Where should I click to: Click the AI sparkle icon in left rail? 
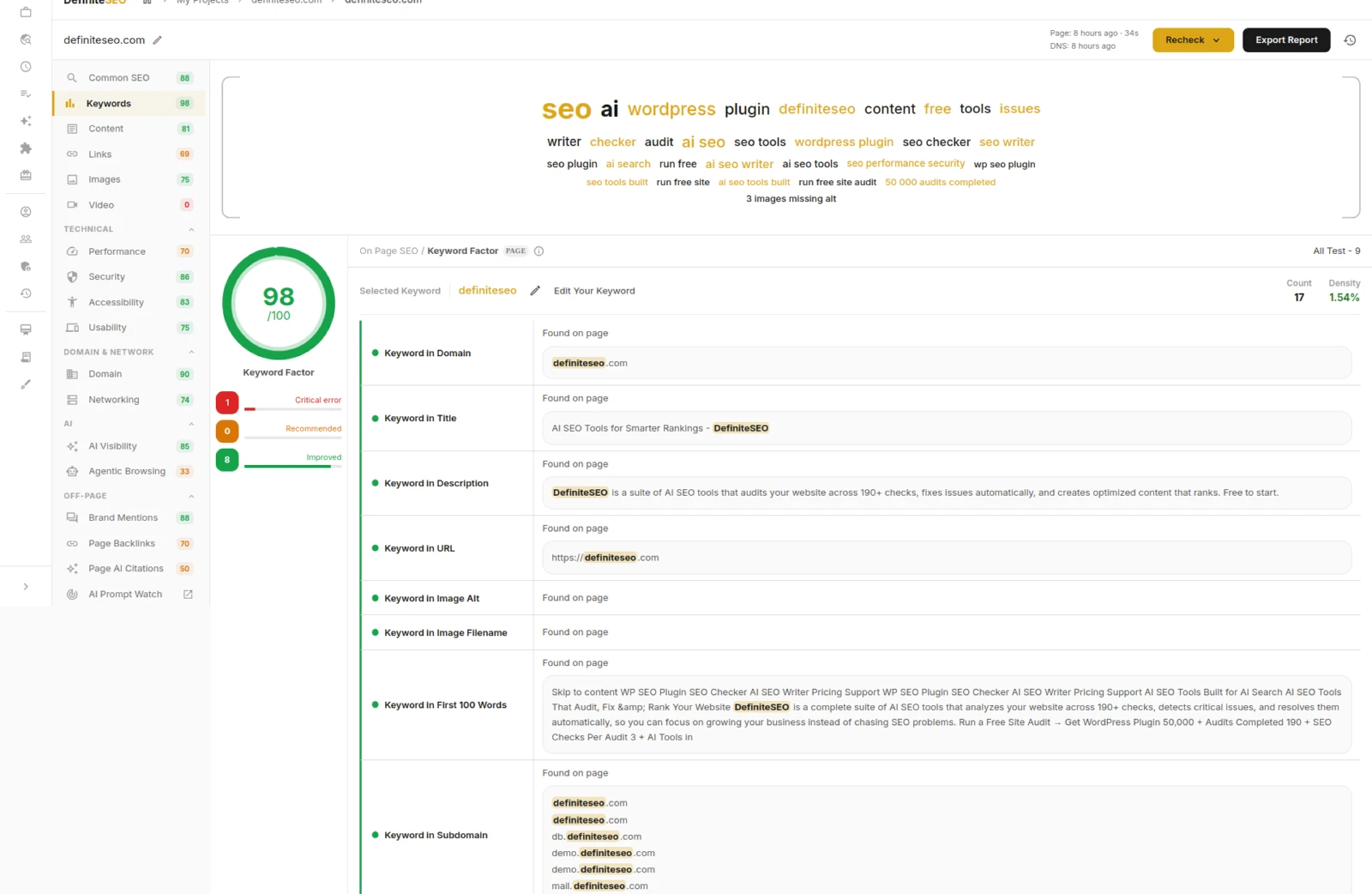(26, 121)
